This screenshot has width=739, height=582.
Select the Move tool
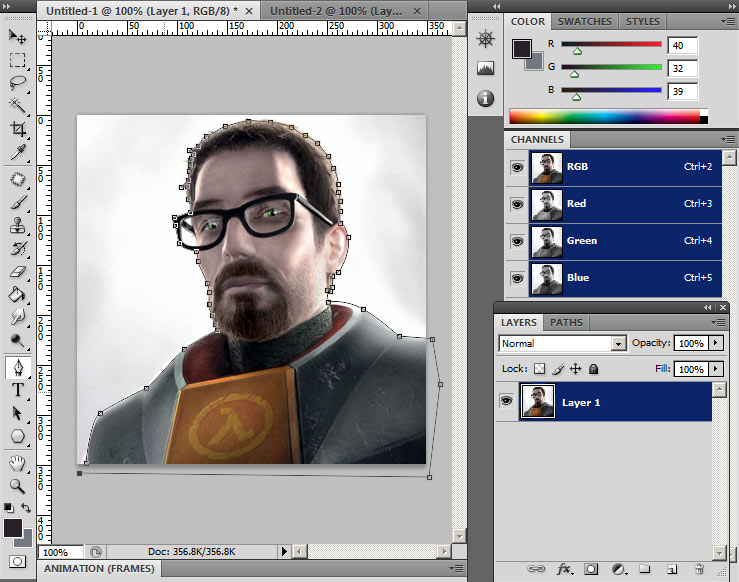tap(17, 36)
